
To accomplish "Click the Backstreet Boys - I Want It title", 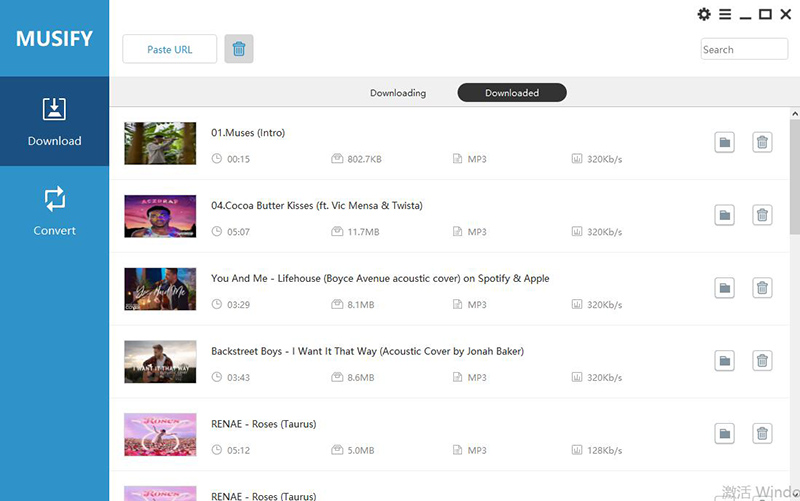I will pos(367,352).
